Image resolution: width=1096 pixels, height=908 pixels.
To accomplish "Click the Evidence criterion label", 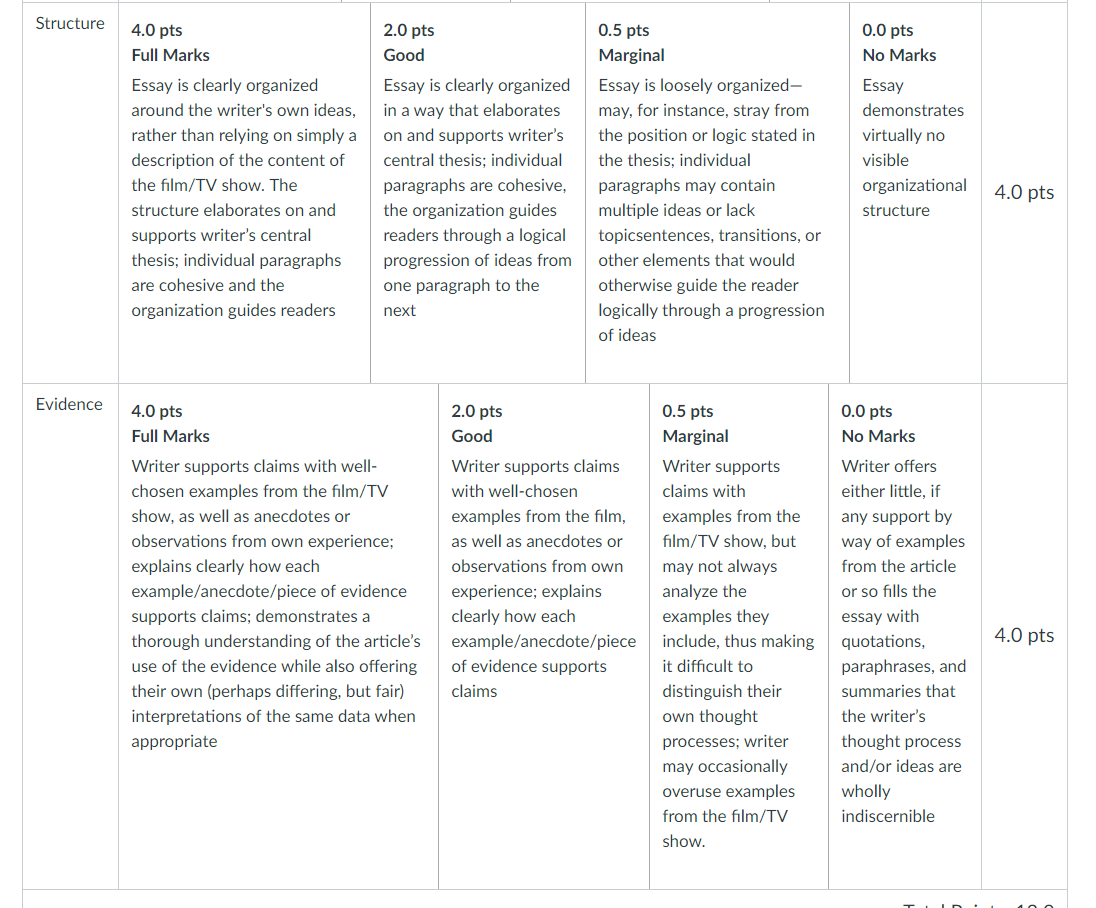I will pos(69,404).
